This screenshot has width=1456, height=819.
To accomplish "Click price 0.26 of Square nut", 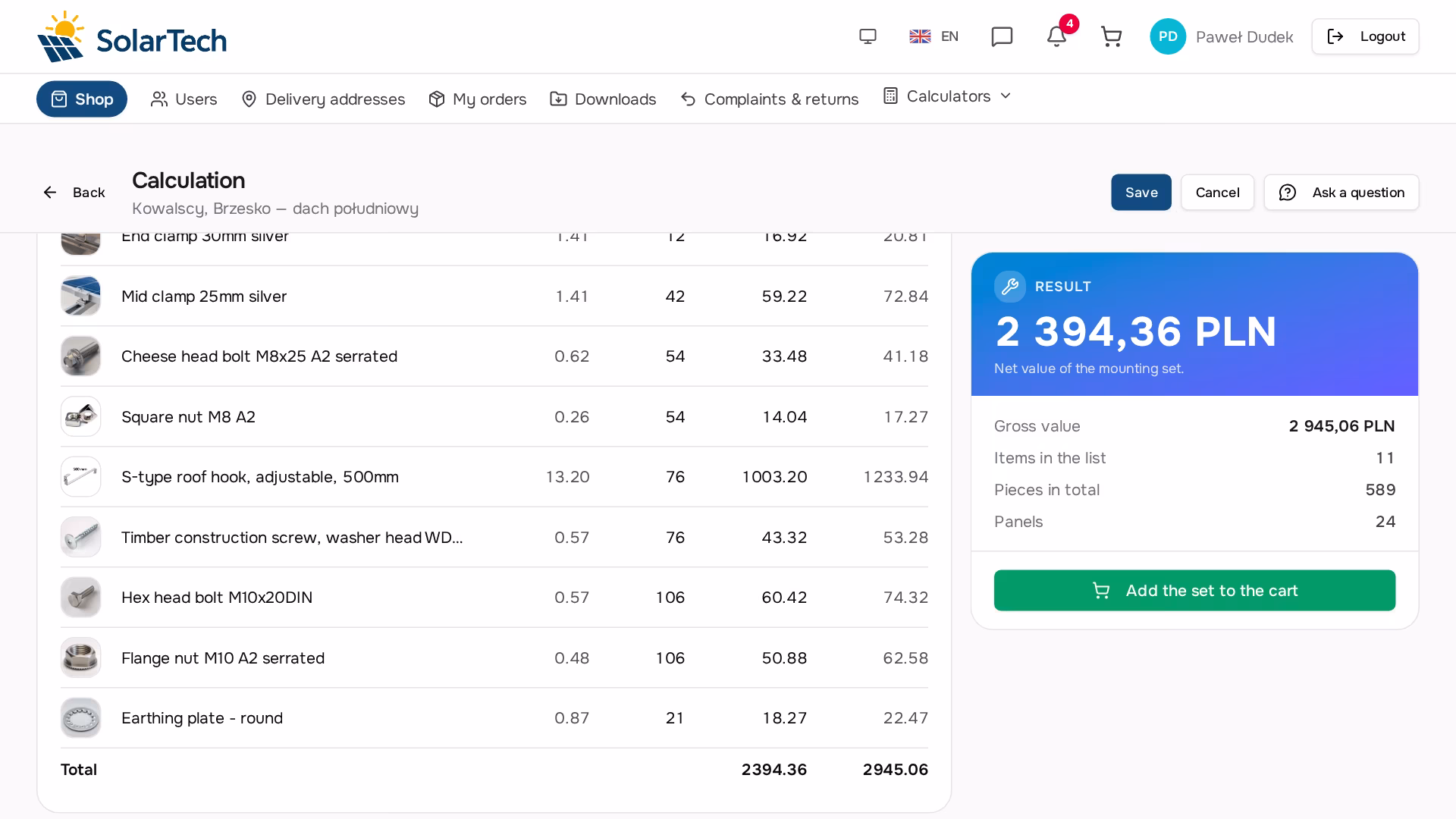I will click(572, 417).
